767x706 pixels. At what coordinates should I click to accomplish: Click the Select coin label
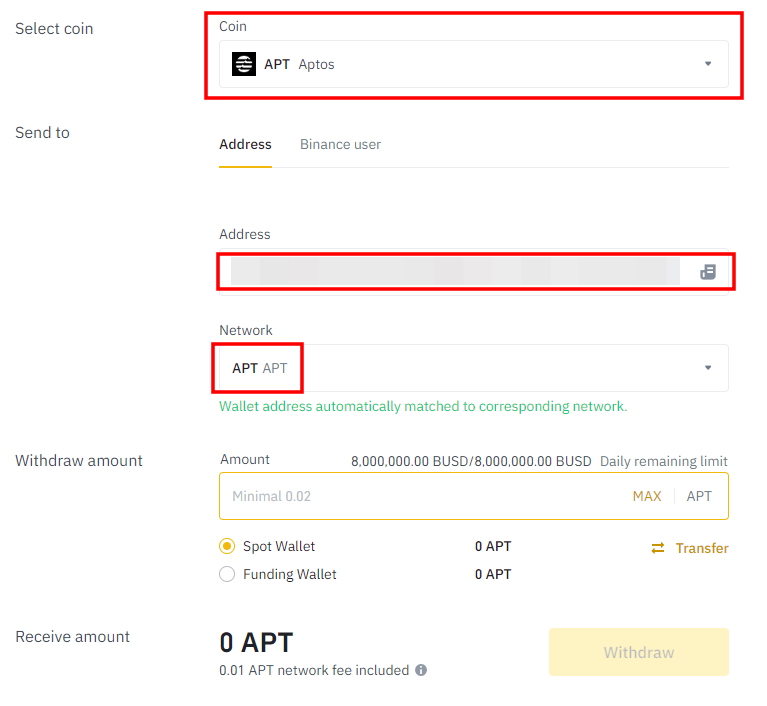click(x=54, y=29)
